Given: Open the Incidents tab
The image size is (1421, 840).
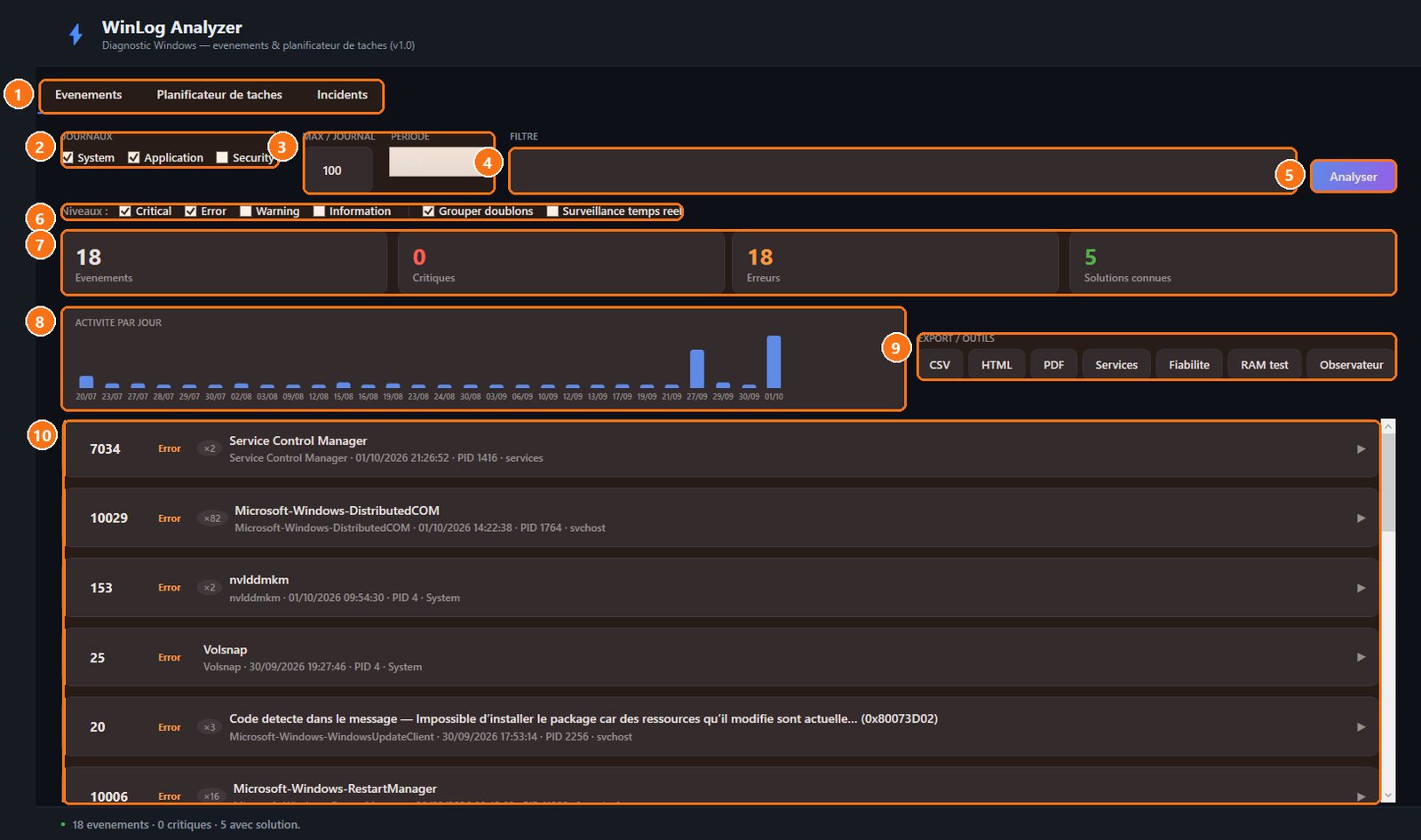Looking at the screenshot, I should [x=342, y=95].
